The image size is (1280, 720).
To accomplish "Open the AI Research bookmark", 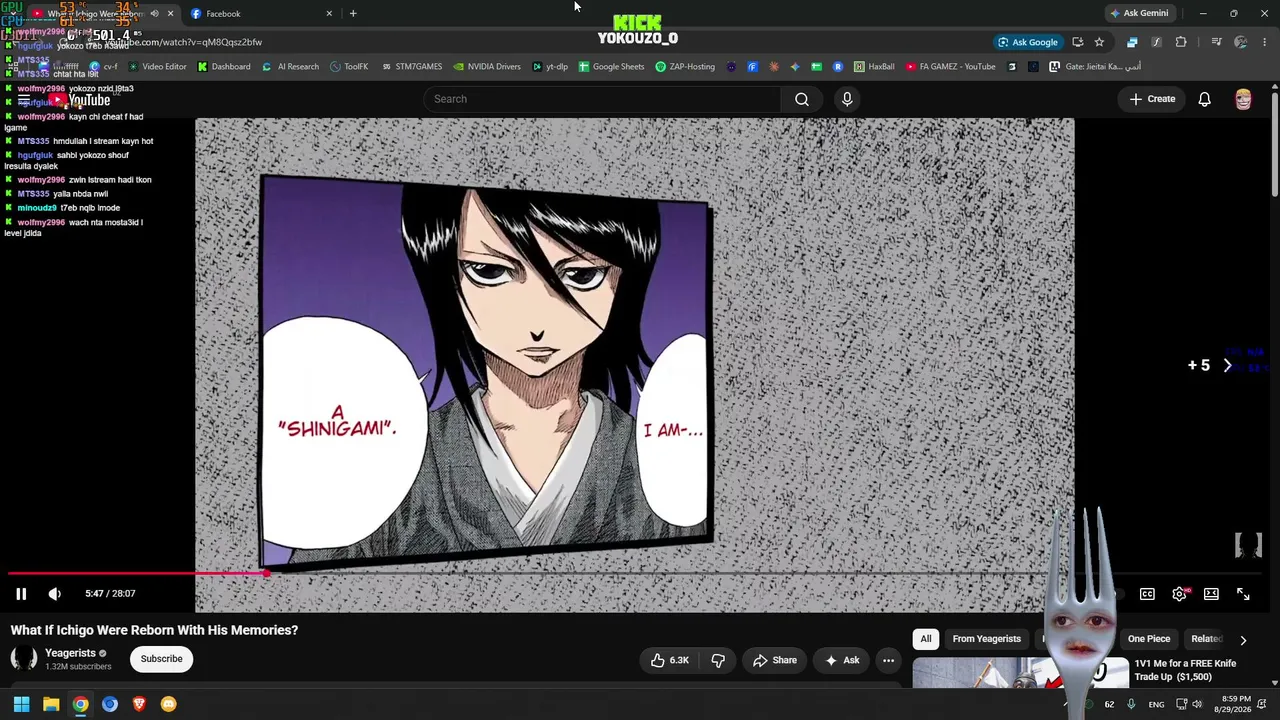I will (x=290, y=67).
